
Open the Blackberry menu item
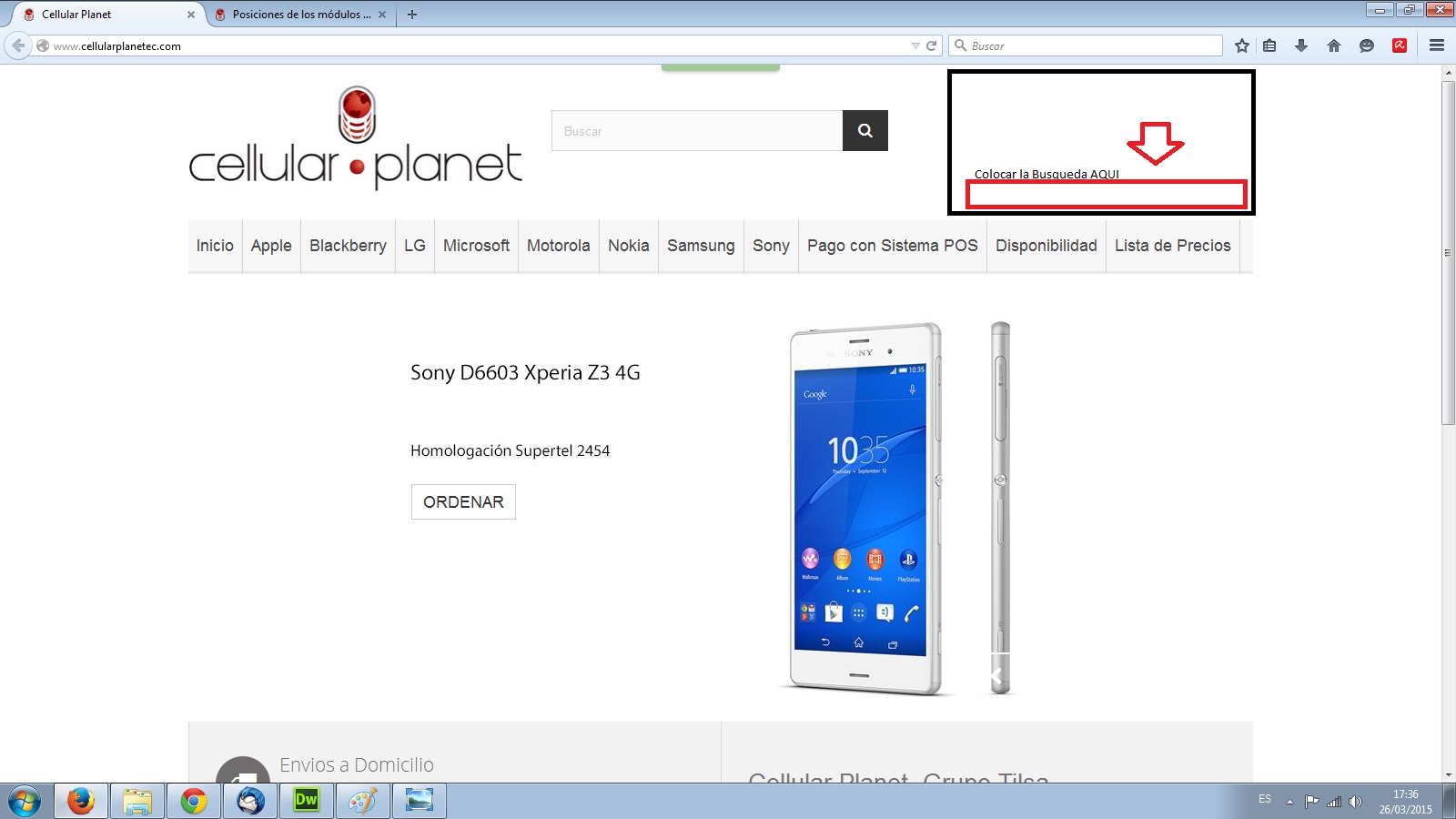click(348, 246)
